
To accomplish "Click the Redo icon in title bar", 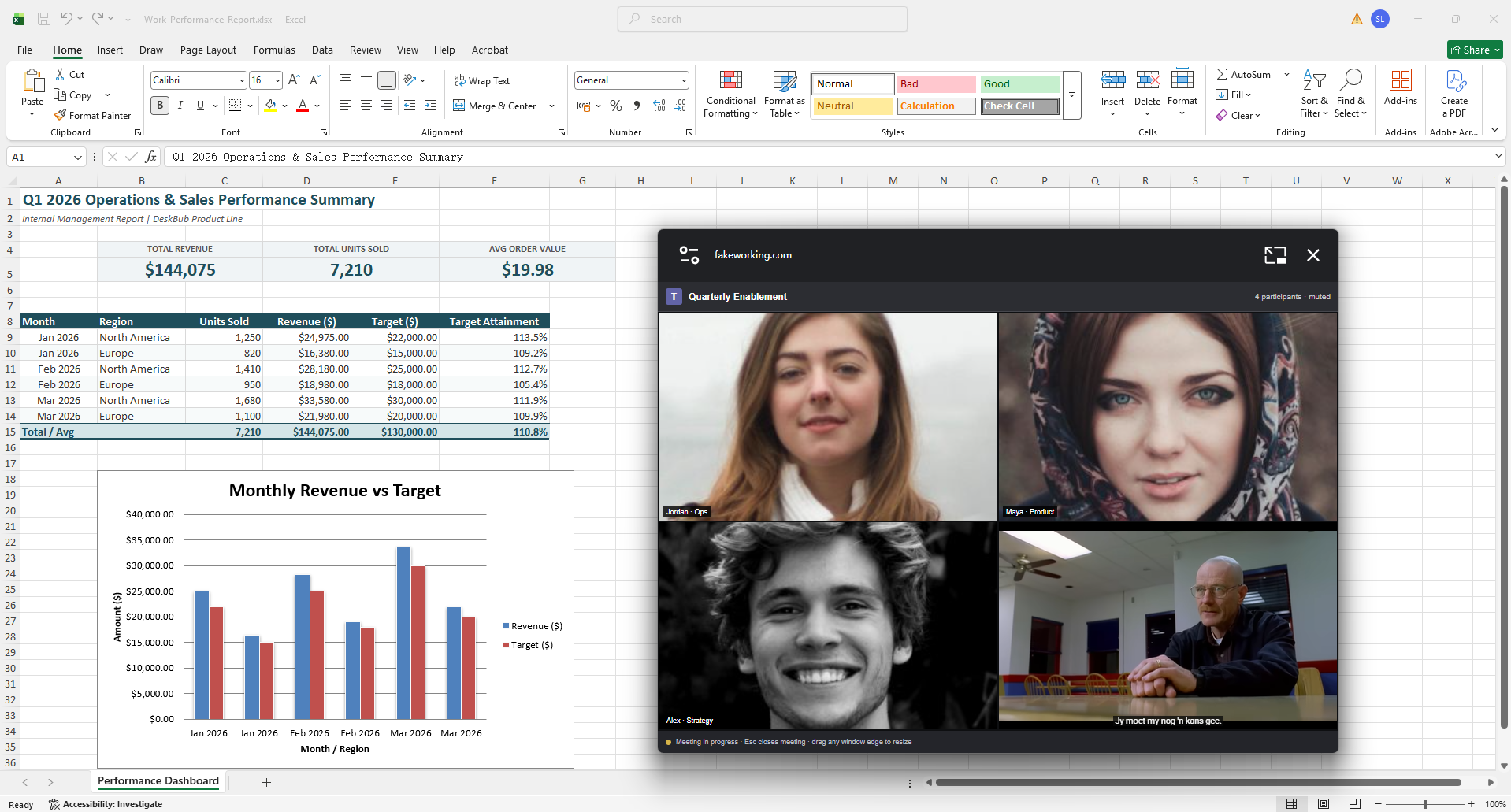I will pos(98,19).
